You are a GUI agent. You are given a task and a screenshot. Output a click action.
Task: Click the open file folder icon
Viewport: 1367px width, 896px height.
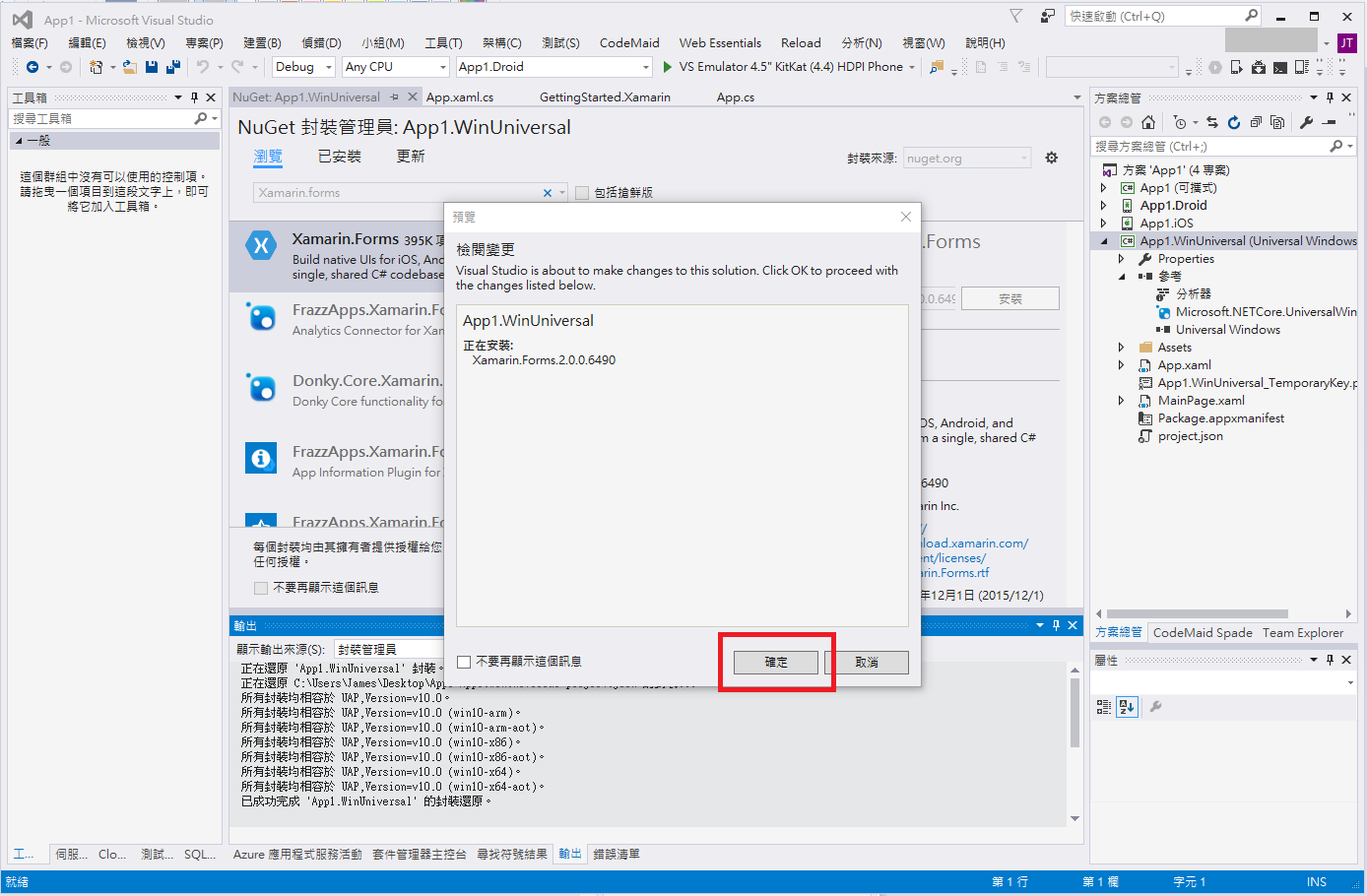(129, 67)
